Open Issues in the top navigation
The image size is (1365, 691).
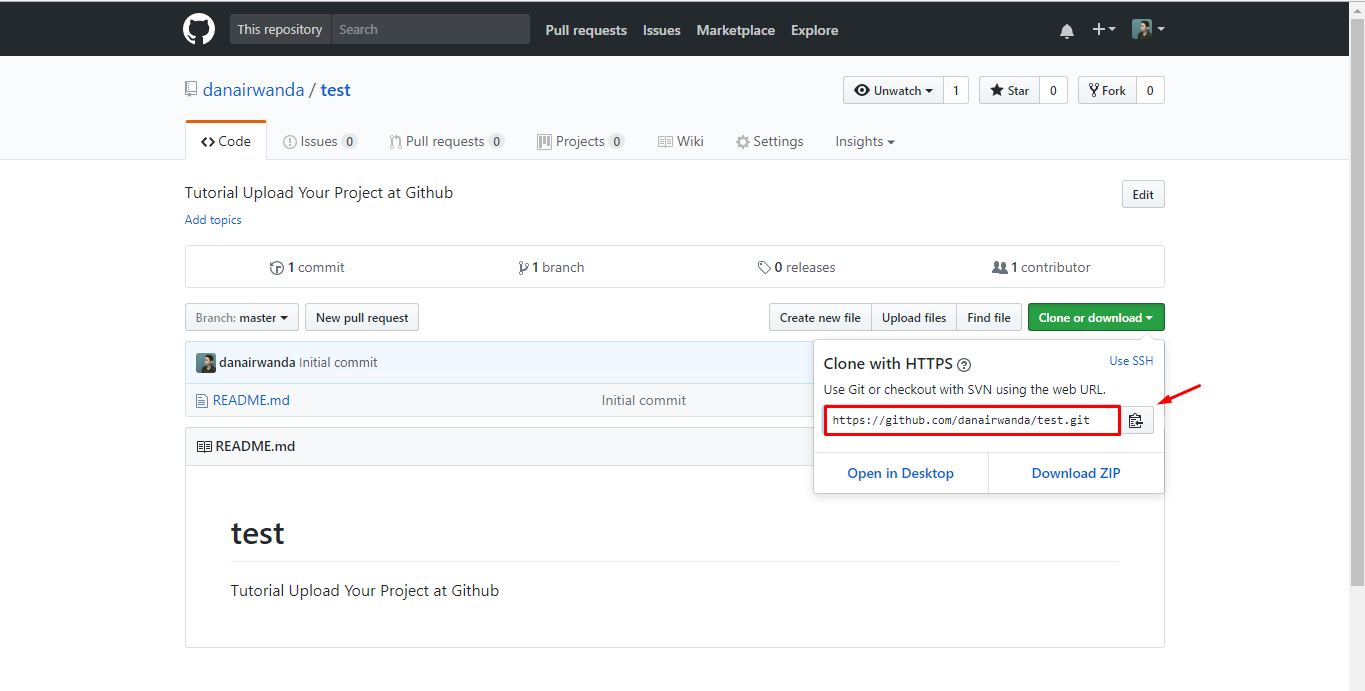pos(662,30)
